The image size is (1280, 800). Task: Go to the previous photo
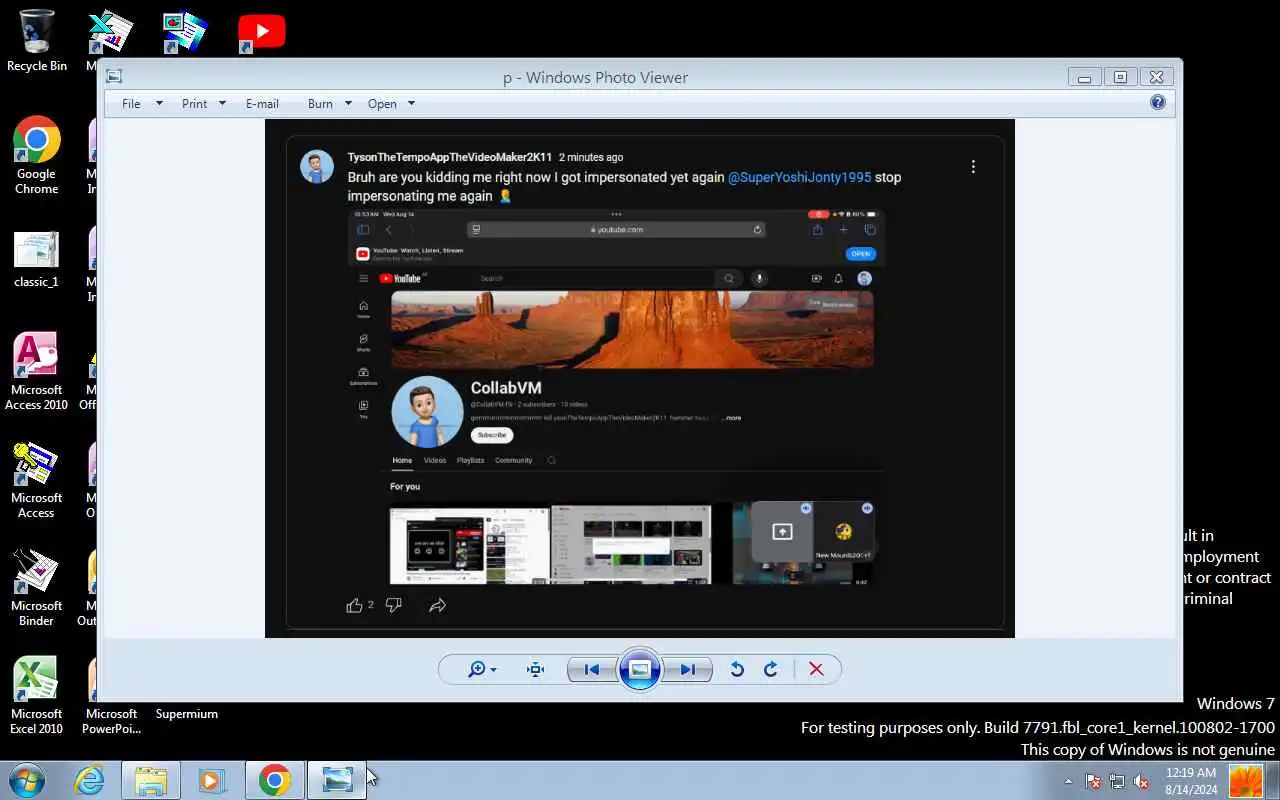coord(591,669)
